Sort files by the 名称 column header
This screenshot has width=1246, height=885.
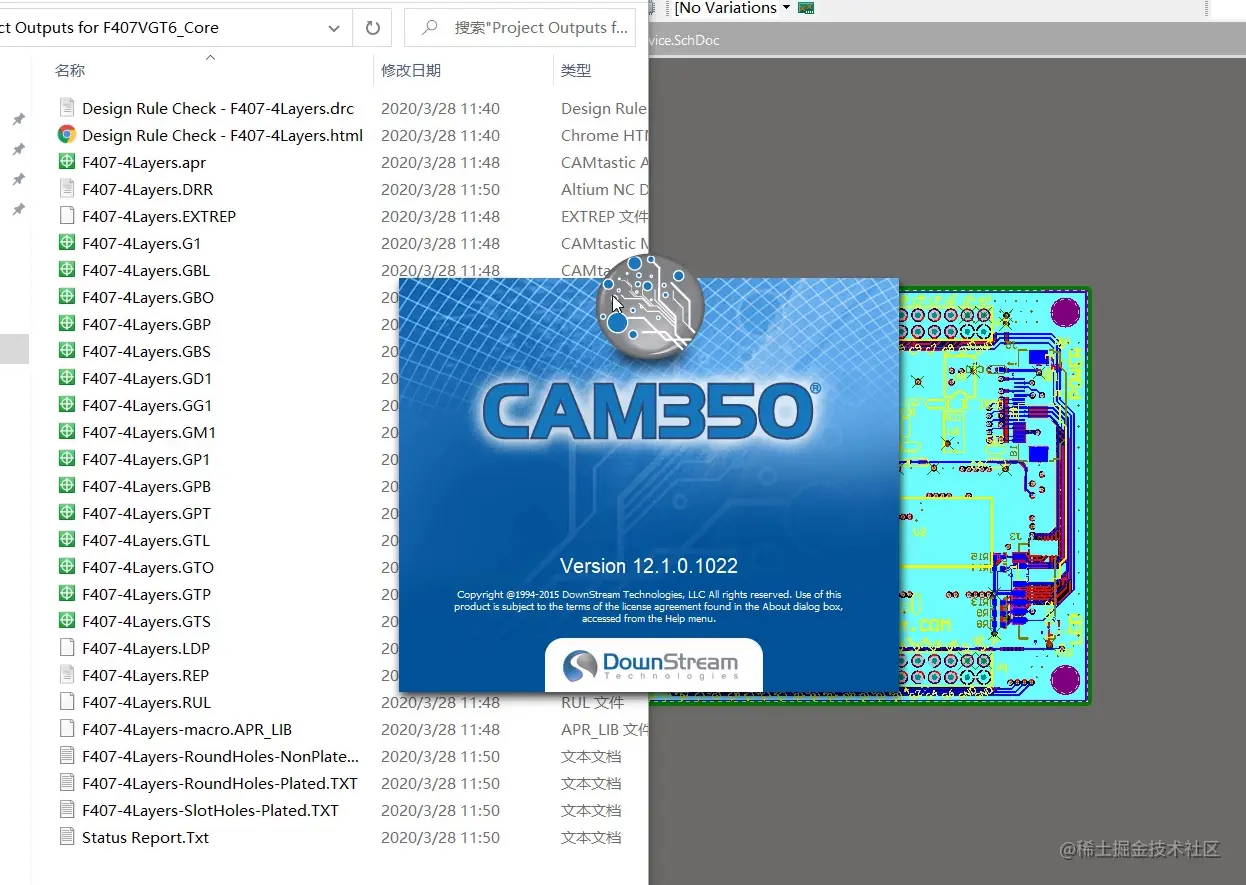[x=70, y=70]
